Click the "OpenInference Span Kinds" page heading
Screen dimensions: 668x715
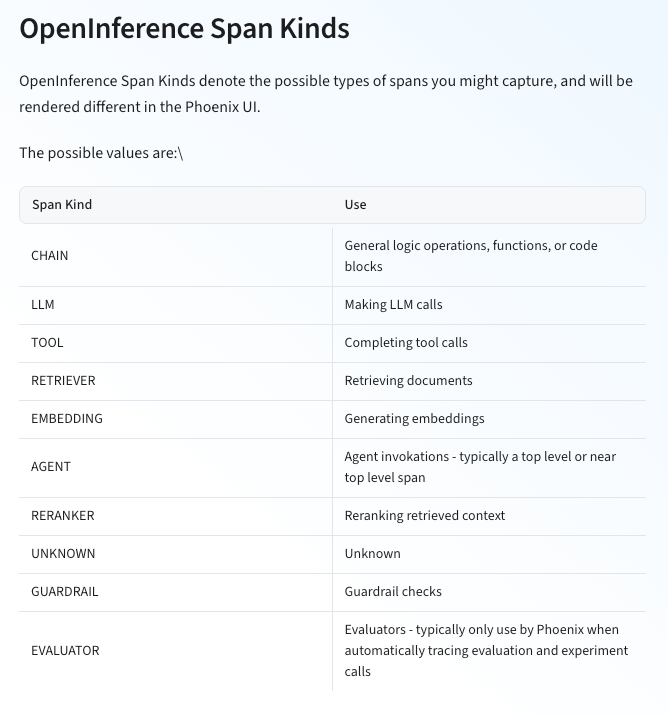(x=184, y=28)
